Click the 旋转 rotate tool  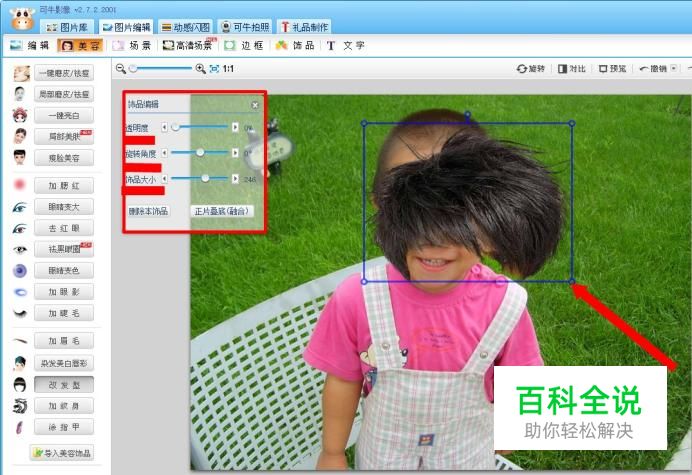pos(531,69)
